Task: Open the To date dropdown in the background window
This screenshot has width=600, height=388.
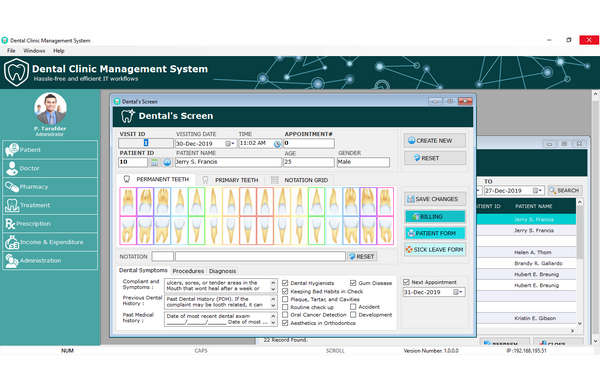Action: coord(537,190)
